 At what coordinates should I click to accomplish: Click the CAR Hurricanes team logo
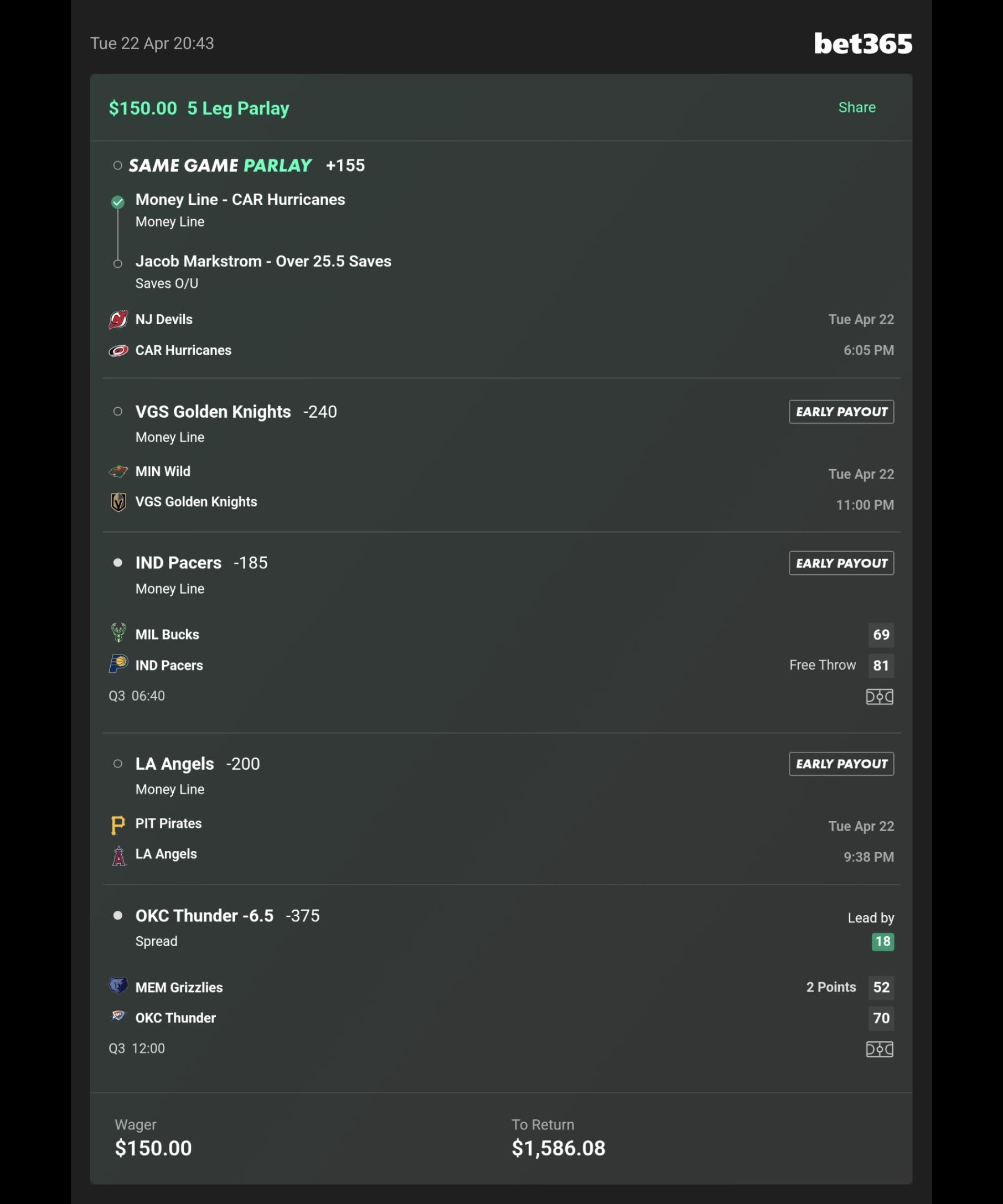coord(118,350)
